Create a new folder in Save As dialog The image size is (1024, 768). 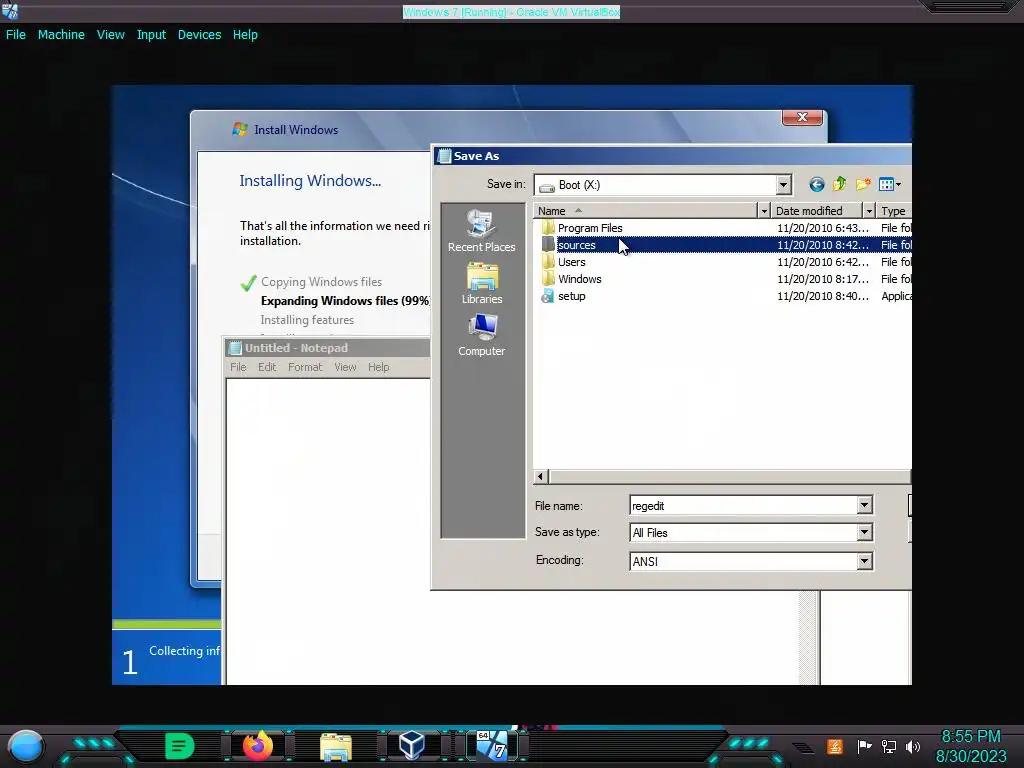click(x=863, y=185)
